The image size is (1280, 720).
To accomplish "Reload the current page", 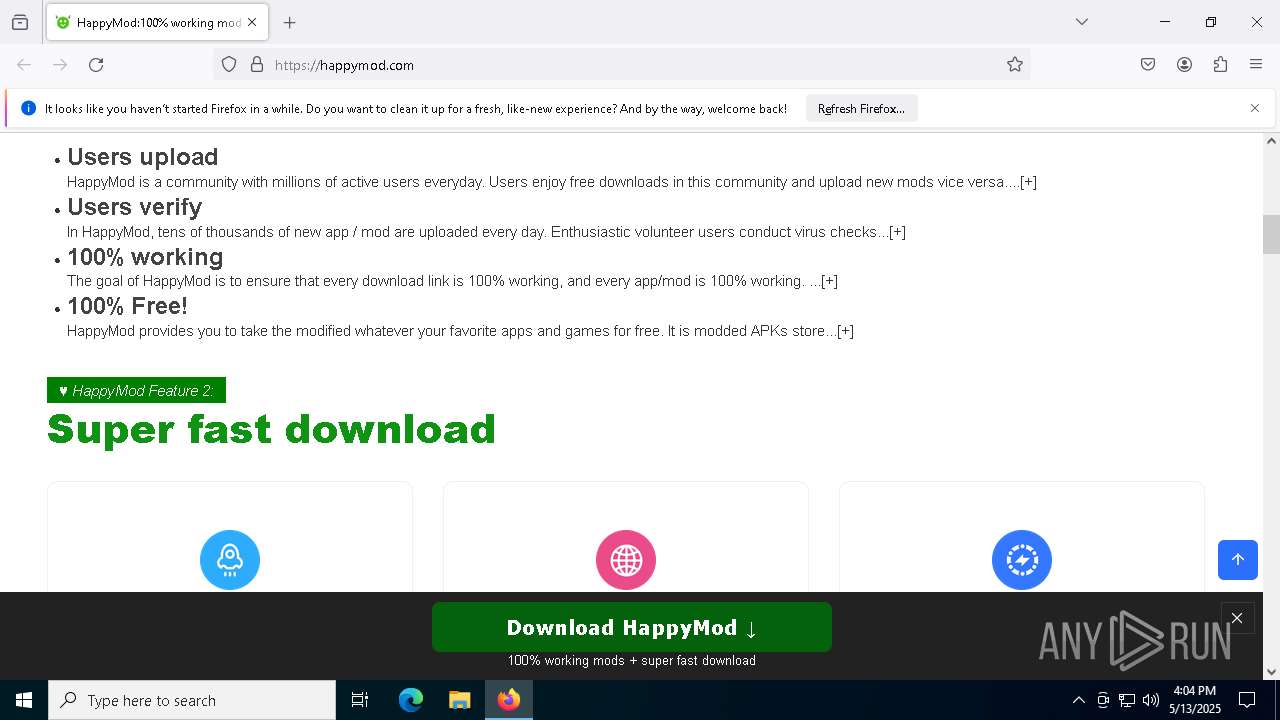I will point(96,65).
